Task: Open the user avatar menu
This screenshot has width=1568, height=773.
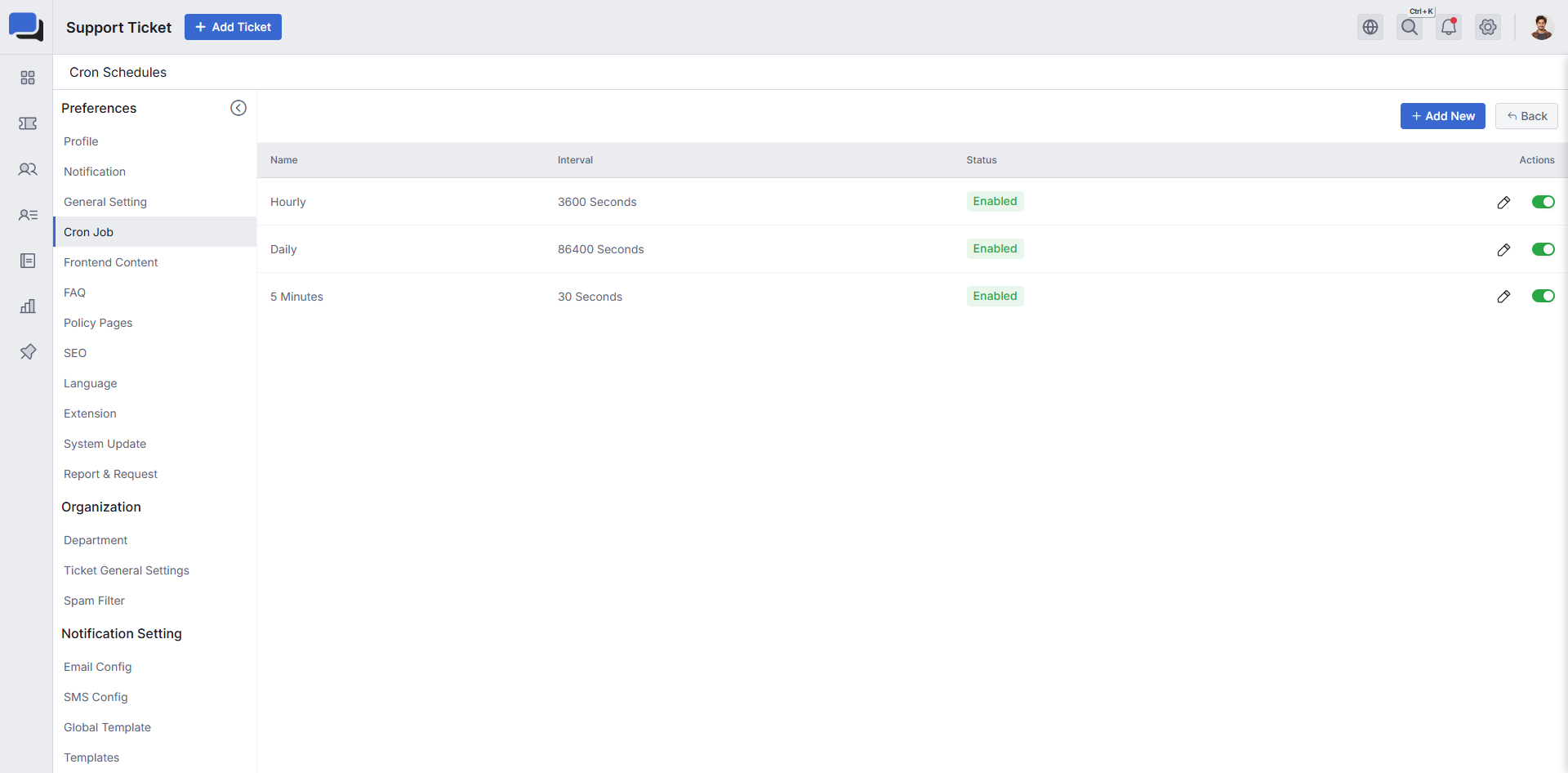Action: (1541, 27)
